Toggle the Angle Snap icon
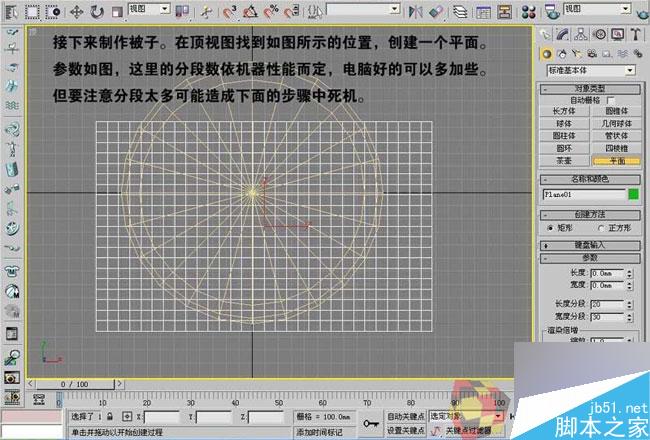650x440 pixels. 250,12
